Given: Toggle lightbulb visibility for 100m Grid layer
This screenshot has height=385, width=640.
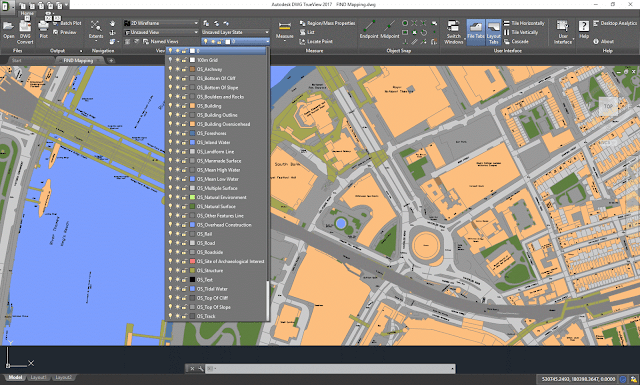Looking at the screenshot, I should coord(171,60).
